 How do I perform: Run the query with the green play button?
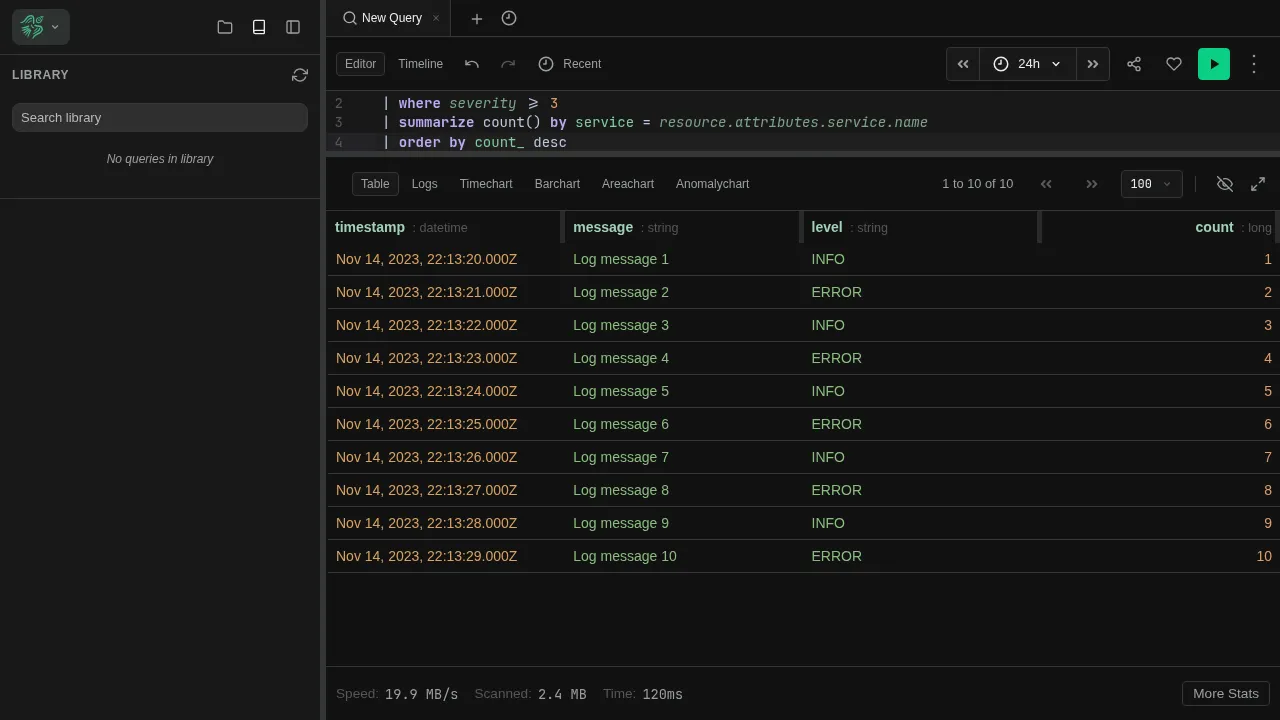tap(1213, 63)
